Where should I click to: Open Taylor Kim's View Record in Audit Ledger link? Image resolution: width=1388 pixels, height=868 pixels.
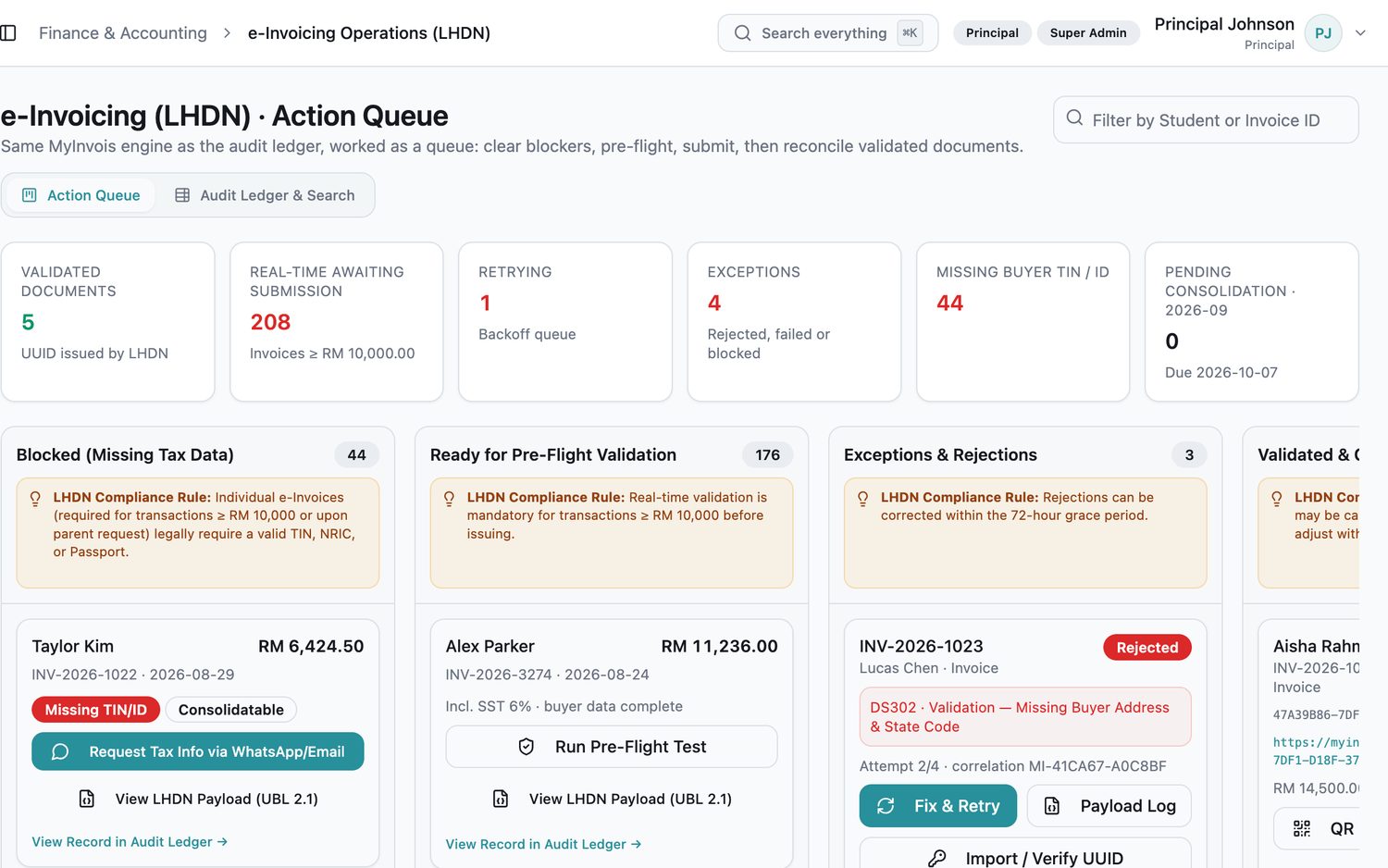(130, 842)
